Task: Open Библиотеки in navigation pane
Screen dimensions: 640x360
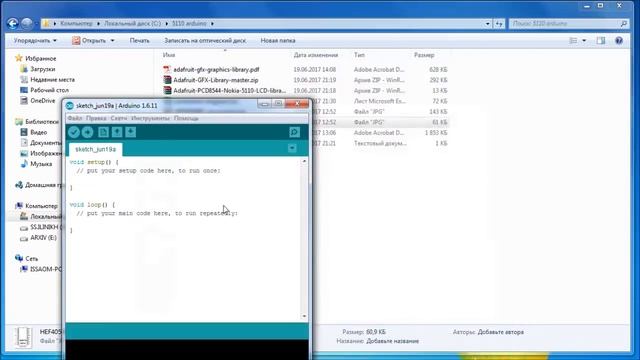Action: click(x=42, y=122)
